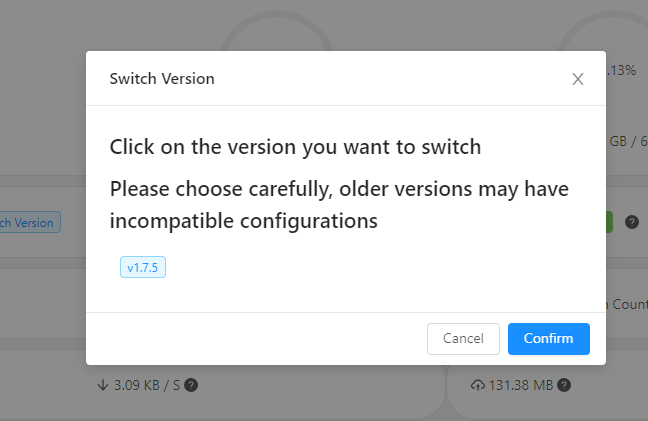Click the partially visible Count label
The width and height of the screenshot is (648, 421).
point(626,304)
